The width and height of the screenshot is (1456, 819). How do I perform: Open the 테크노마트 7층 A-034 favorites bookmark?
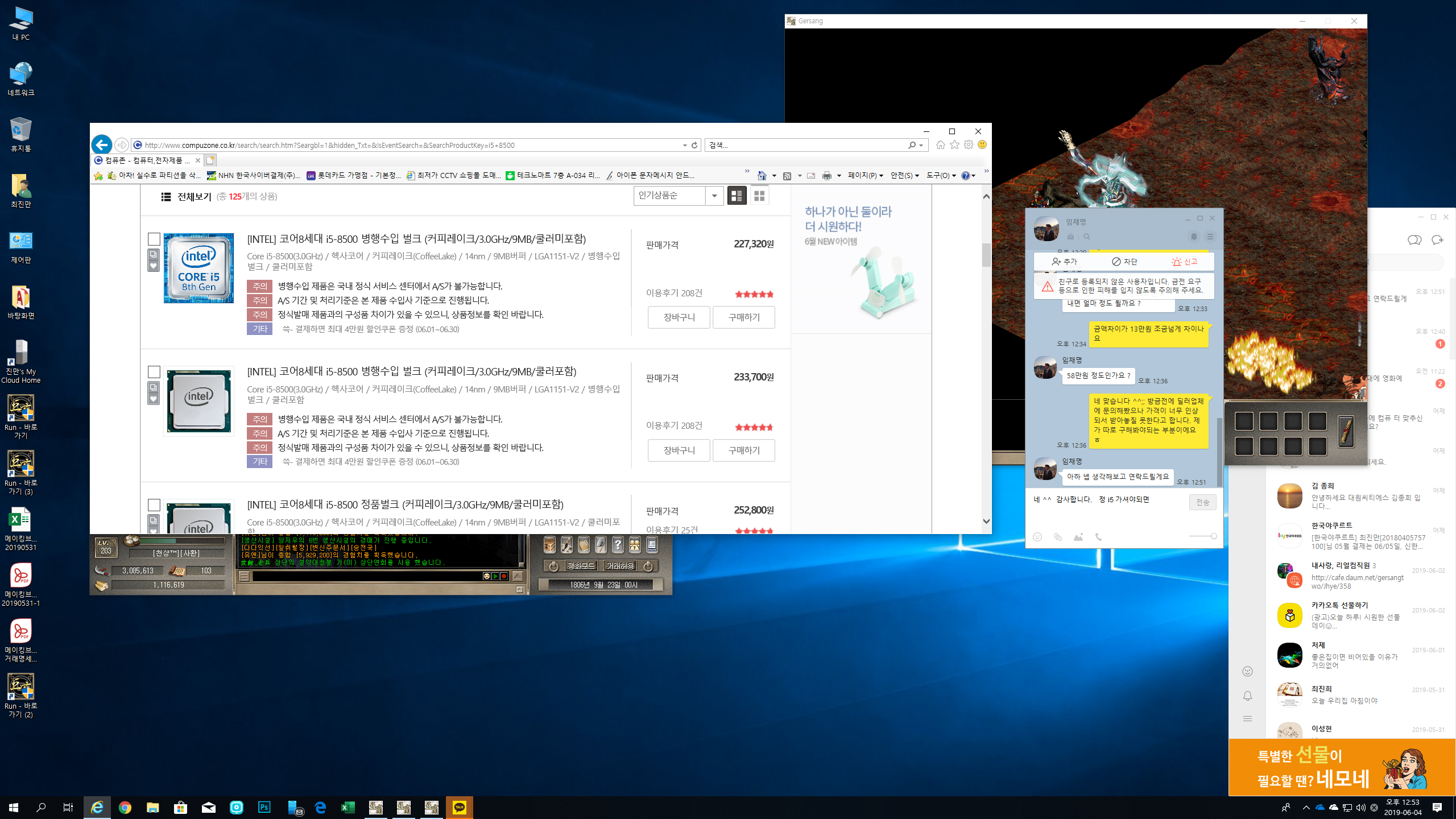553,176
